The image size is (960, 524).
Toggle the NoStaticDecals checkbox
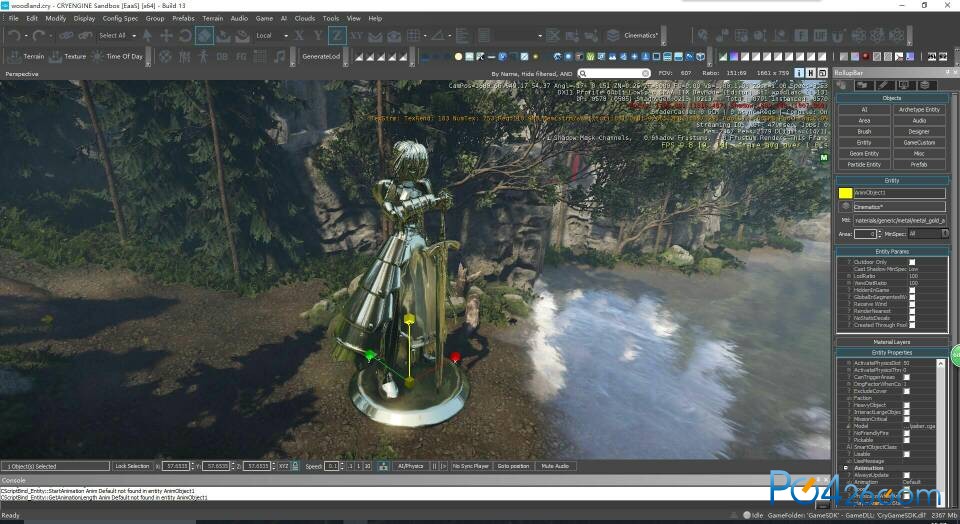(x=912, y=318)
